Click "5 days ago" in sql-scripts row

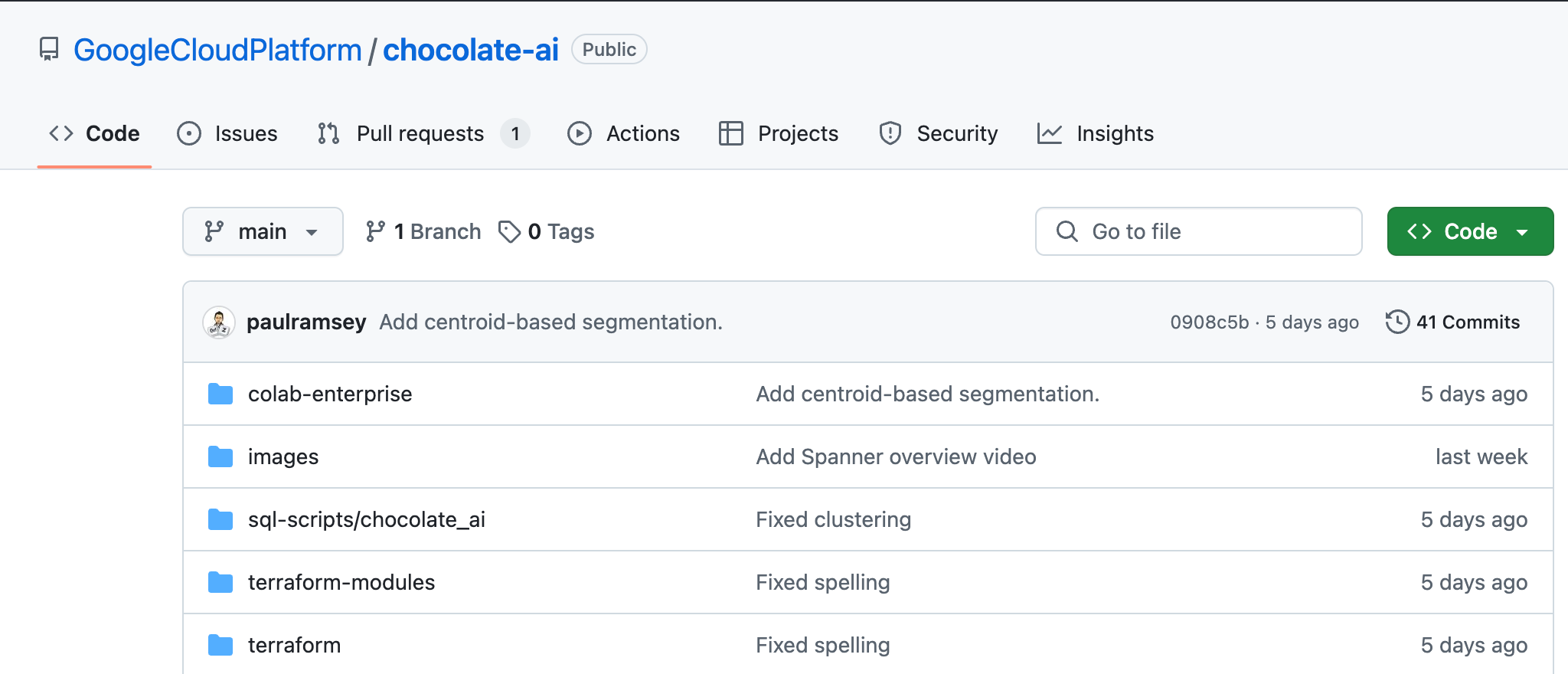1475,519
